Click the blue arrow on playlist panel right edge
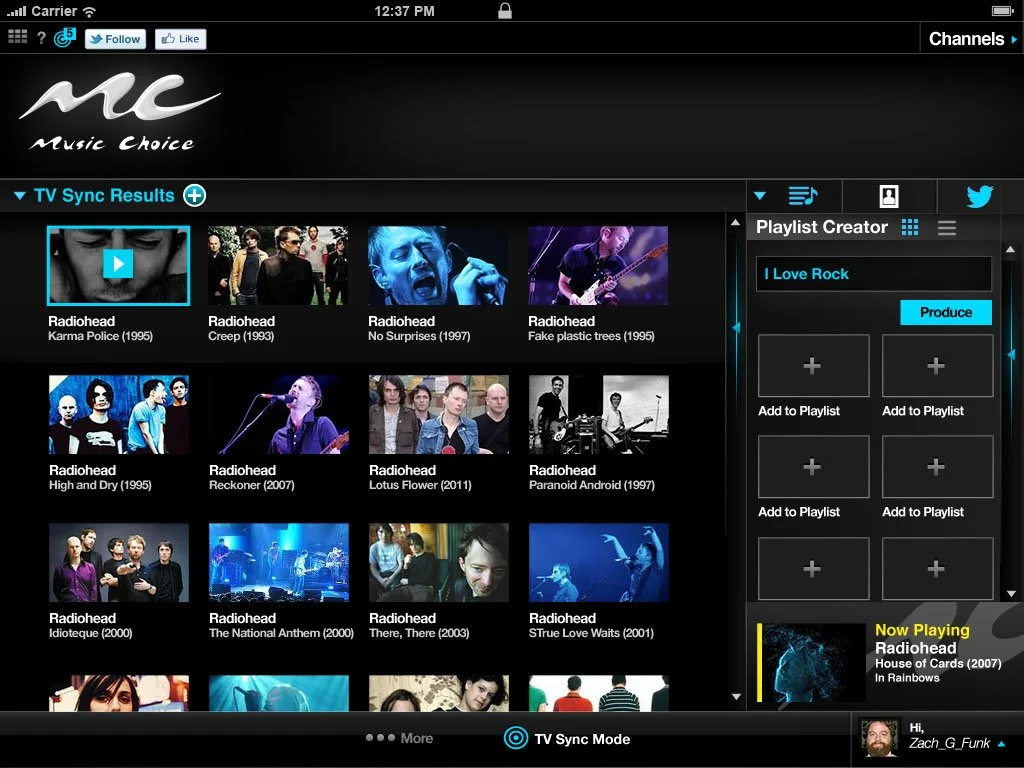This screenshot has height=768, width=1024. tap(1012, 355)
